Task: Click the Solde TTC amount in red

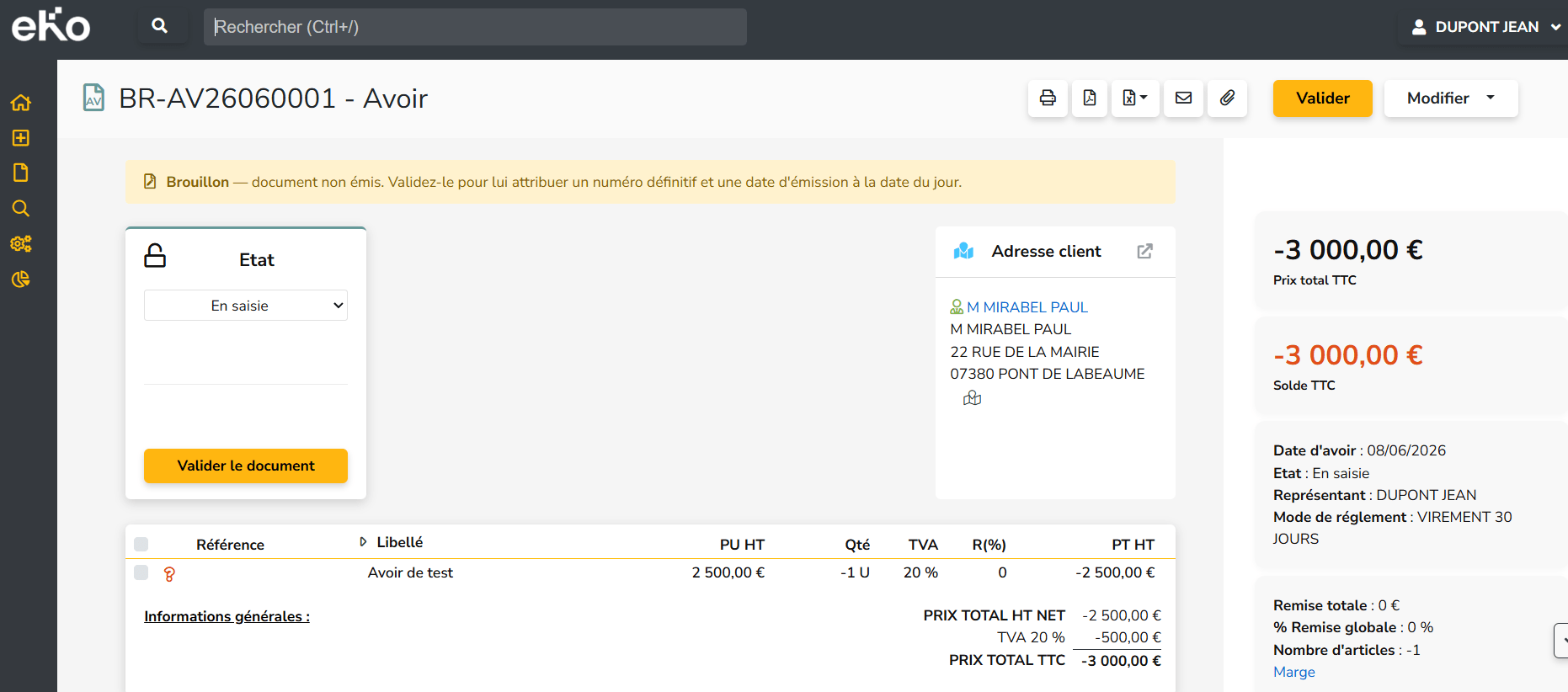Action: pyautogui.click(x=1348, y=355)
